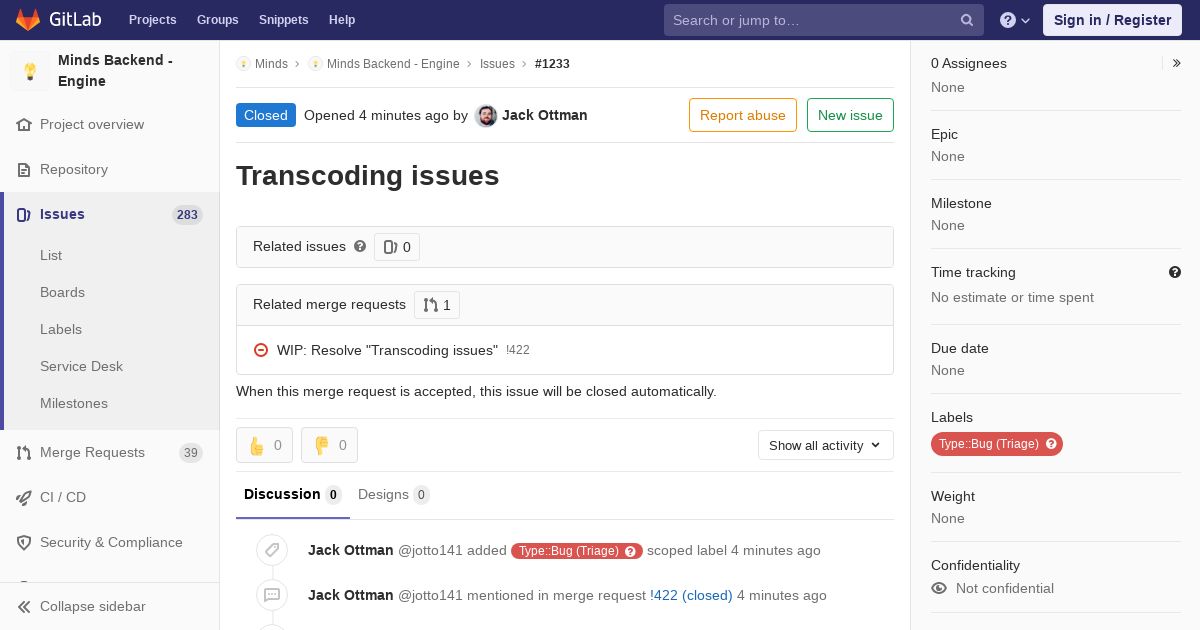Open Labels under Issues
The height and width of the screenshot is (630, 1200).
61,330
